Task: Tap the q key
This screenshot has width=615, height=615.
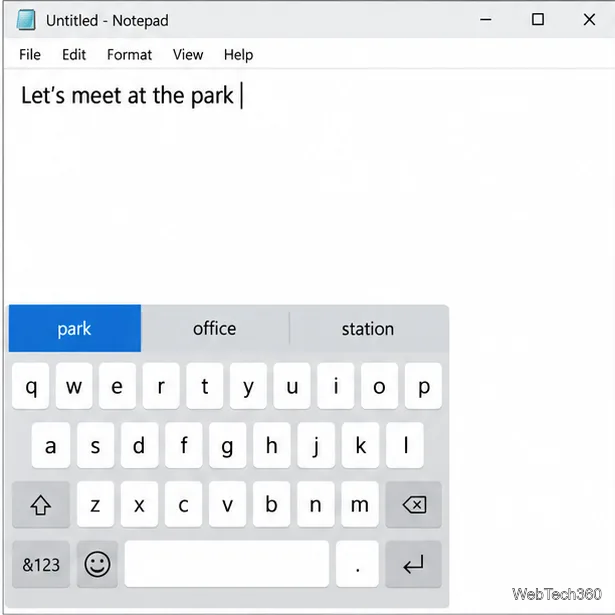Action: tap(31, 386)
